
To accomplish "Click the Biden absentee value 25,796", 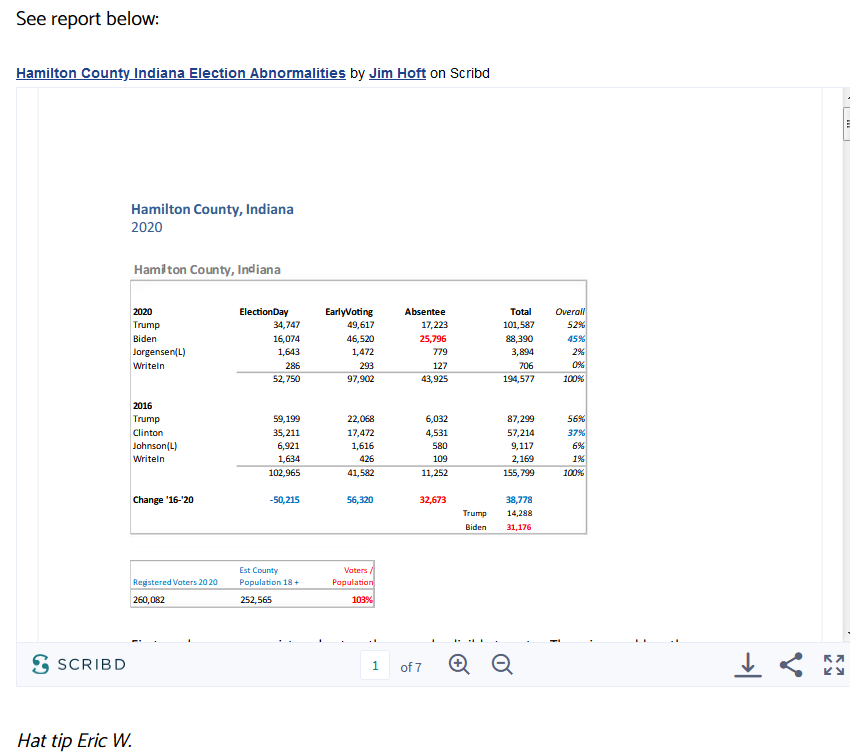I will point(433,339).
